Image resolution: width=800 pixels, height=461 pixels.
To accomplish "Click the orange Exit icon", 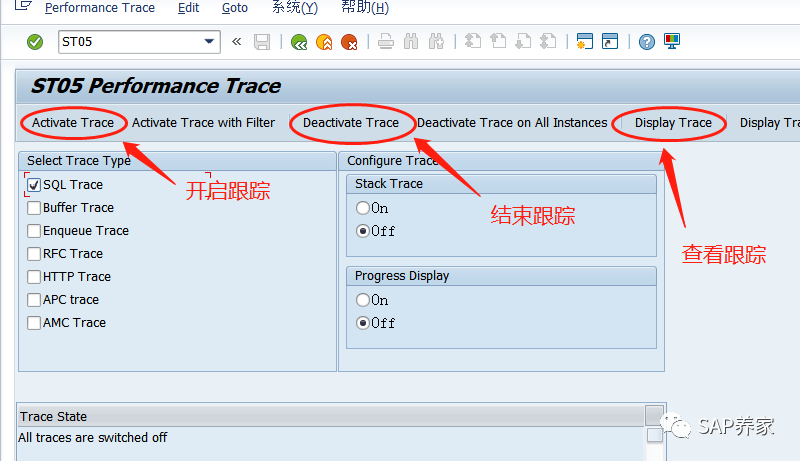I will (324, 42).
